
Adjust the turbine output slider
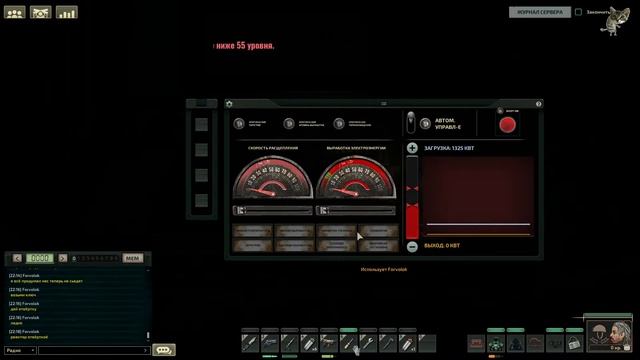pyautogui.click(x=356, y=211)
